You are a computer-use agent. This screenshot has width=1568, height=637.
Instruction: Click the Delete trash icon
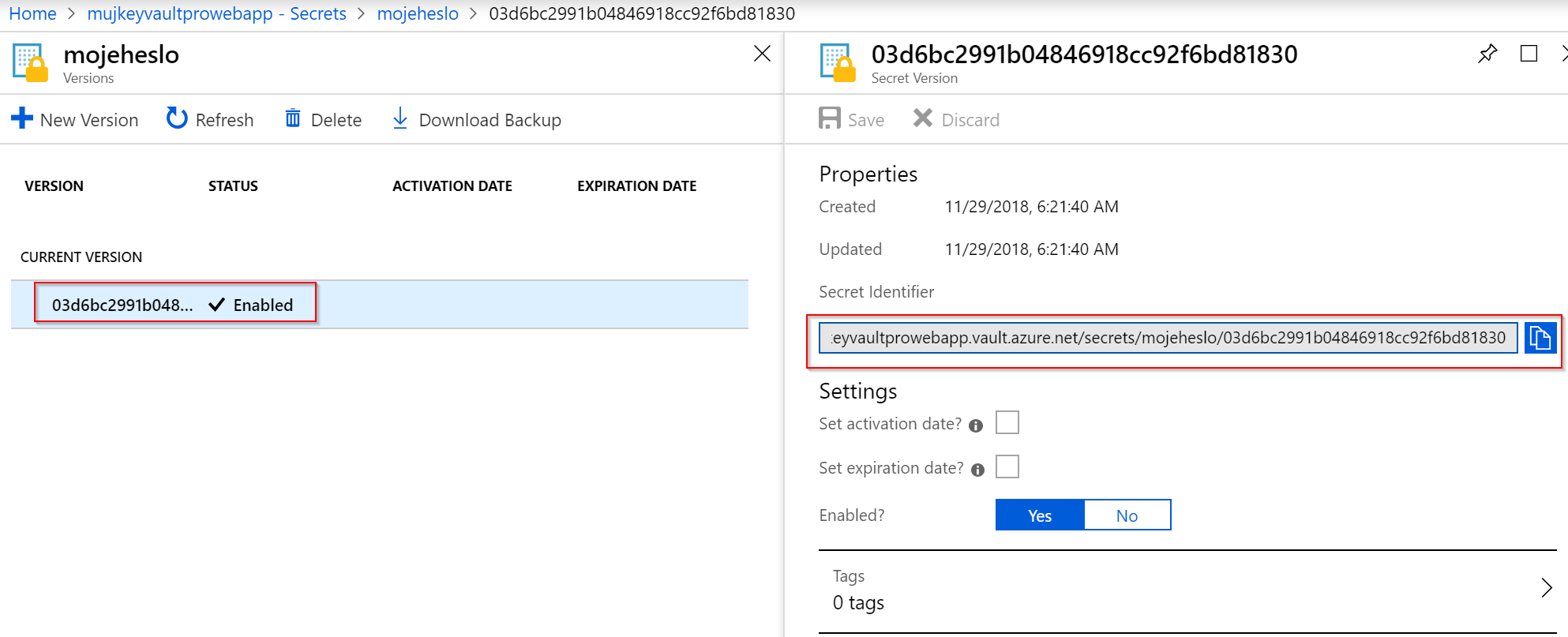point(293,118)
